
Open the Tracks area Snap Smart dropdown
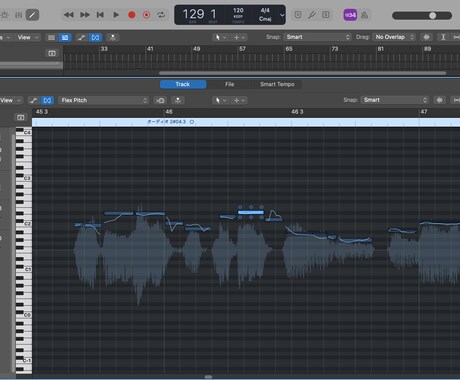point(317,37)
